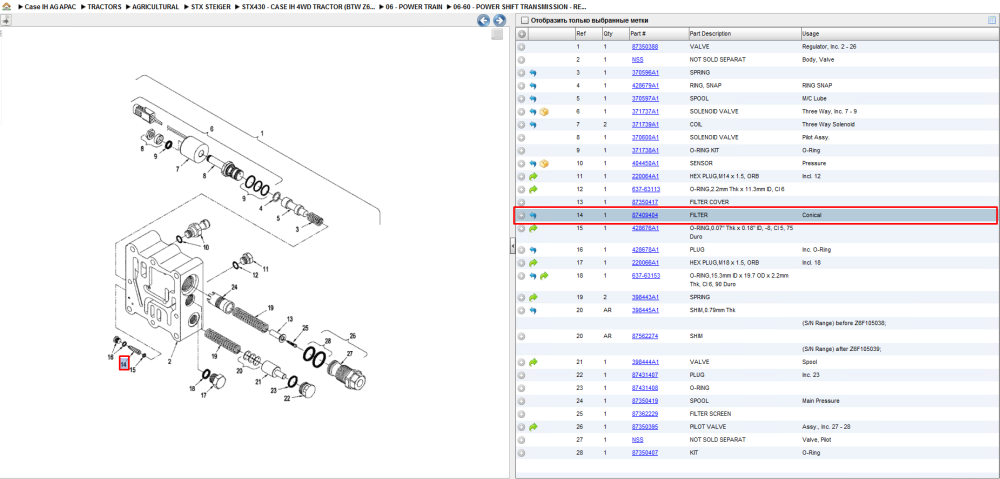
Task: Go to home via house icon
Action: point(6,6)
